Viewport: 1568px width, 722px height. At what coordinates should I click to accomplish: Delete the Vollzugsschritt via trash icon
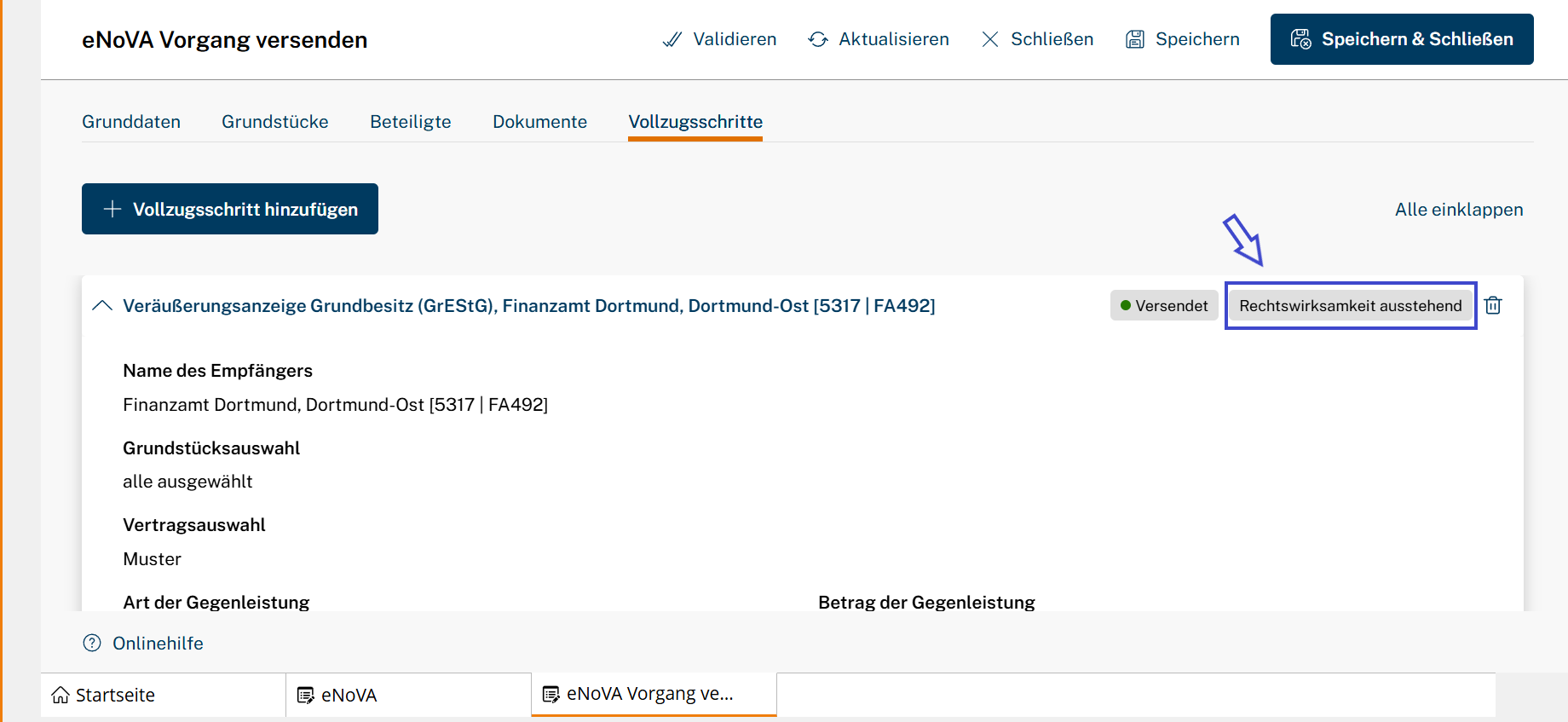coord(1493,305)
